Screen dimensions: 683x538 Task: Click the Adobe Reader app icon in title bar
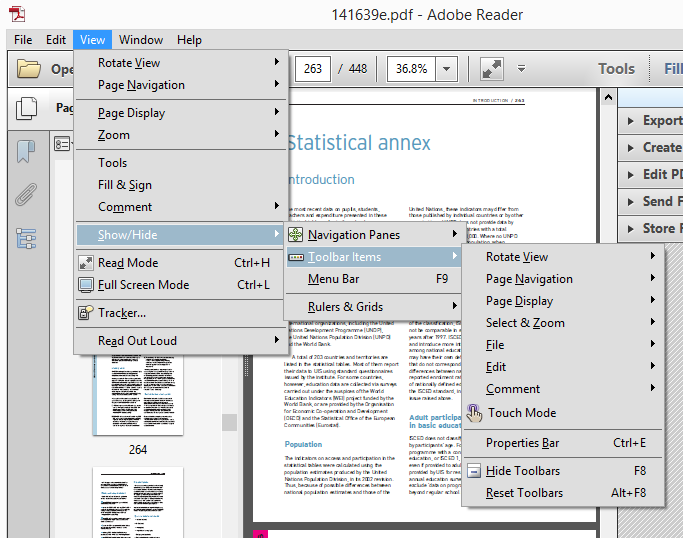click(x=17, y=14)
